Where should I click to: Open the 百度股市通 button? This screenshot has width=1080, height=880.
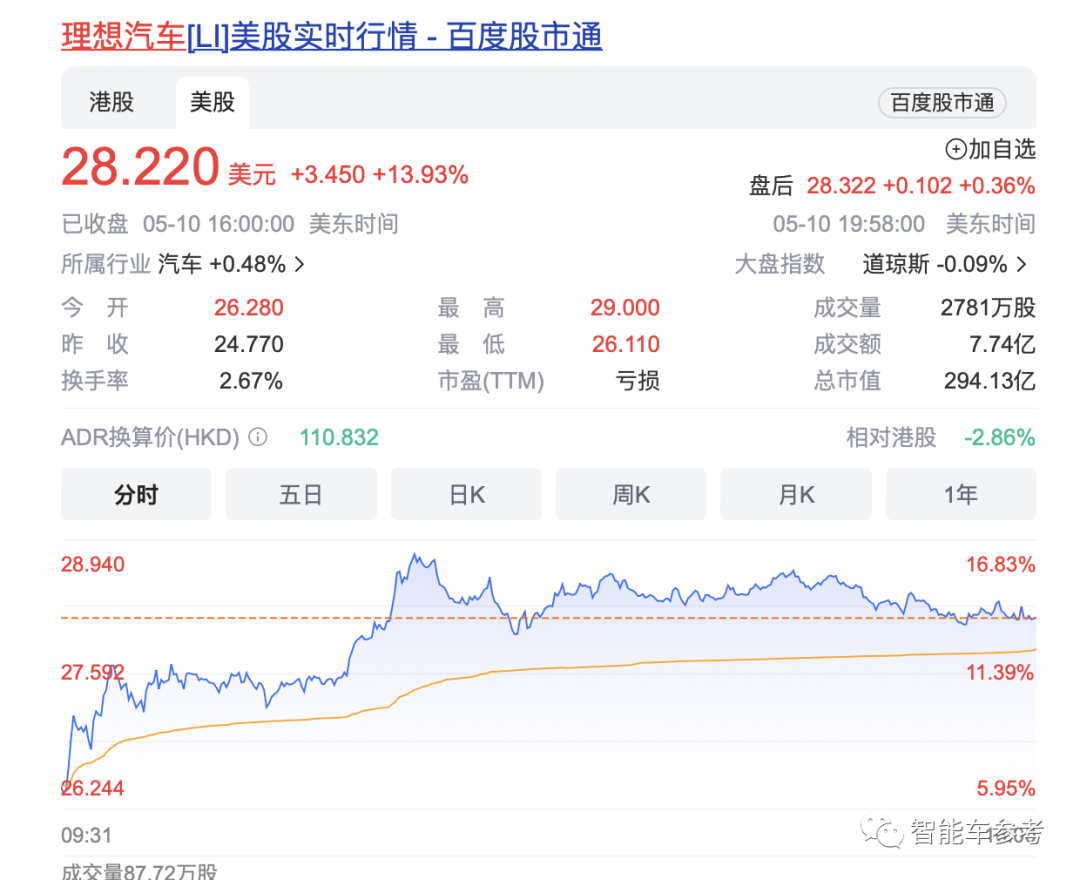point(942,103)
